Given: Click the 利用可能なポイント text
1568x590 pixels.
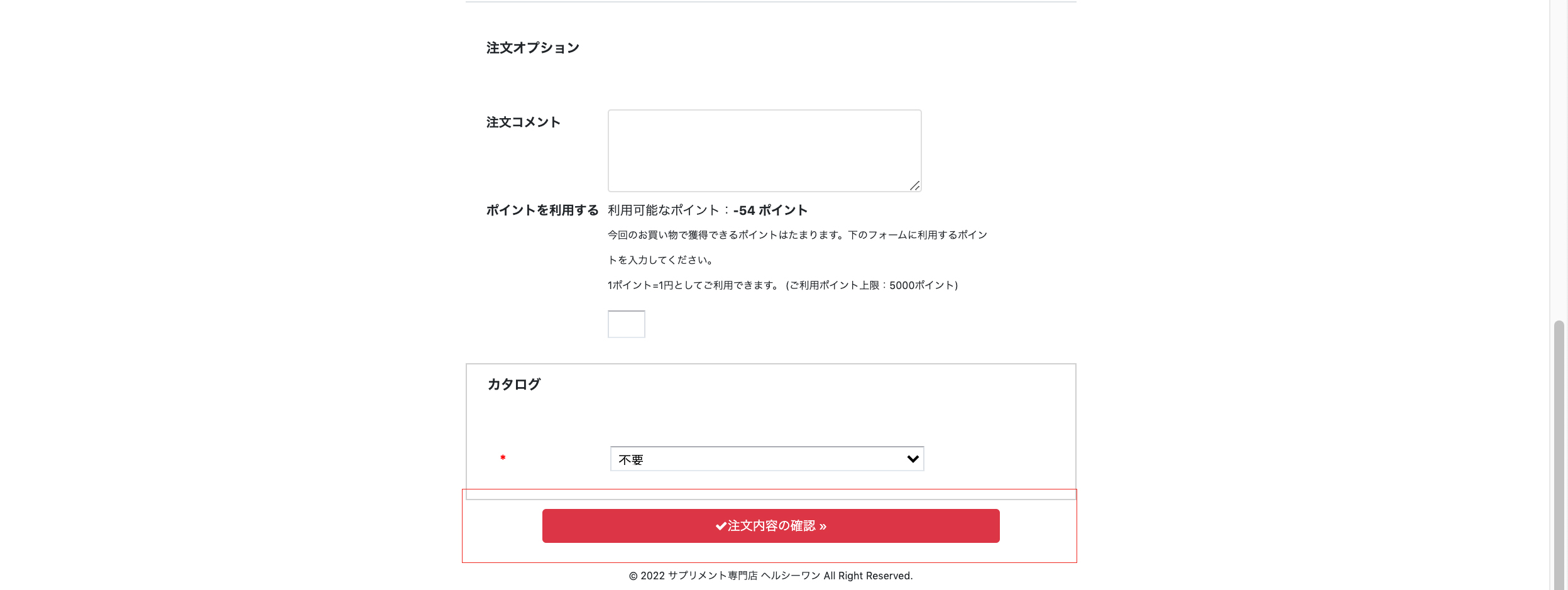Looking at the screenshot, I should [663, 210].
